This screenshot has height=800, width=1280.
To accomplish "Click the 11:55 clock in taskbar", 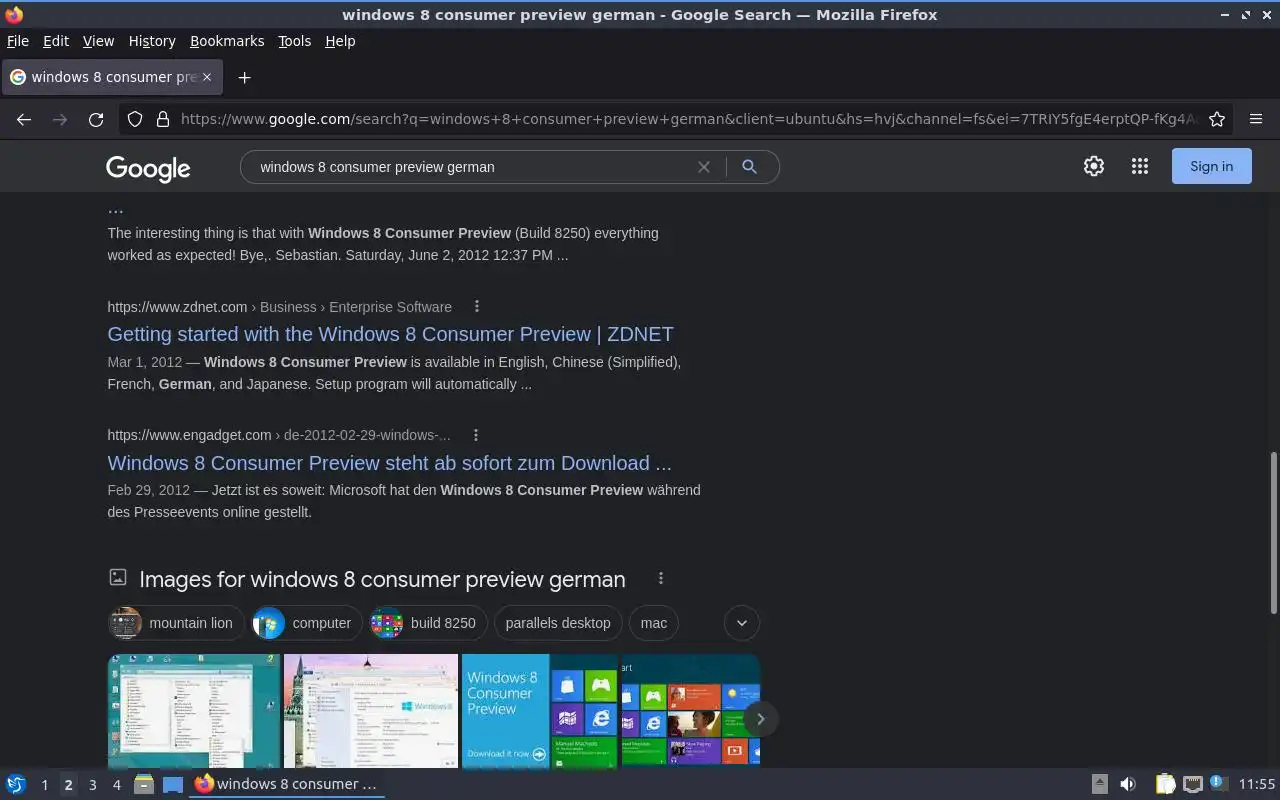I will click(1257, 784).
